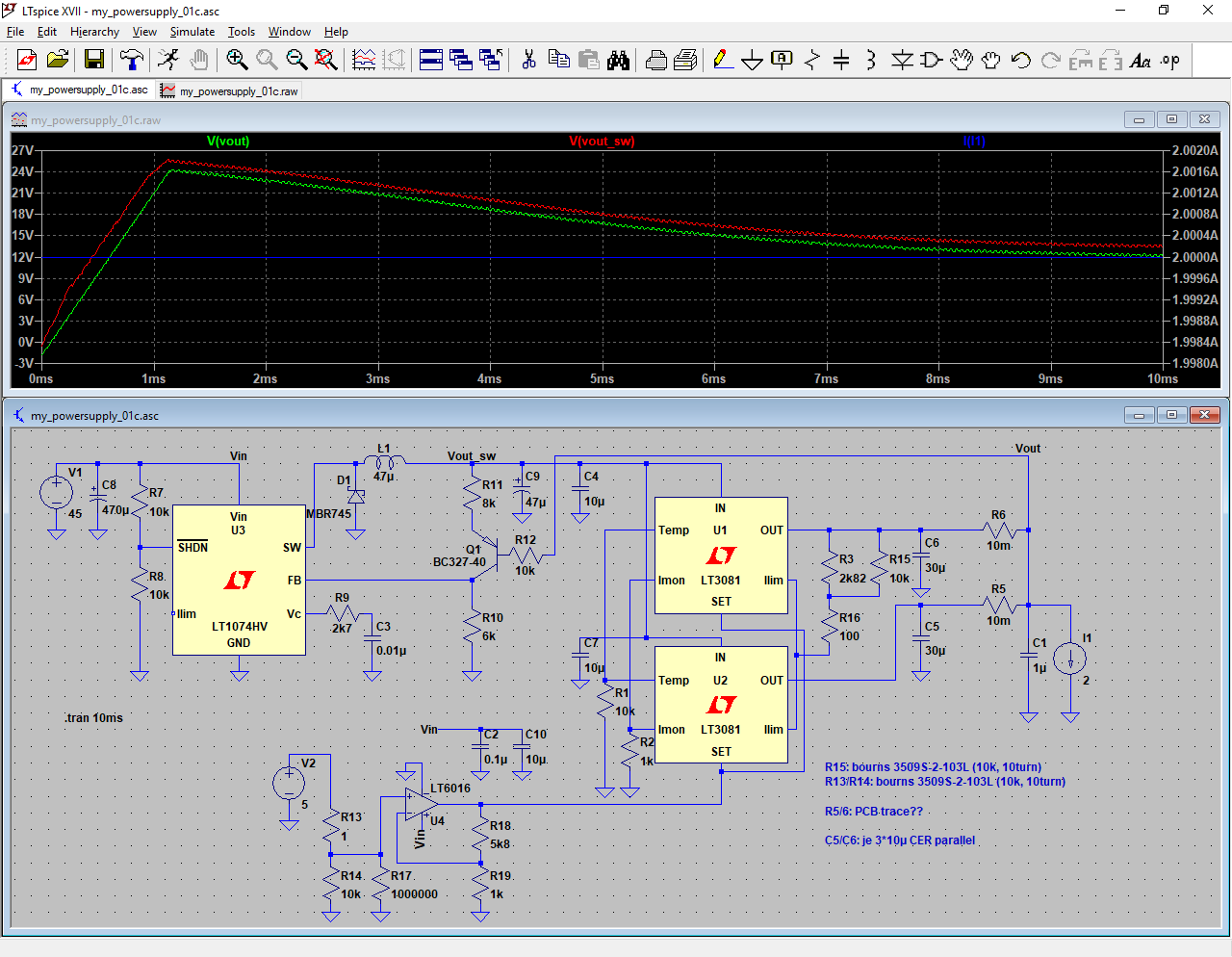Screen dimensions: 1232x957
Task: Click the red V(vout_sw) trace label
Action: point(602,141)
